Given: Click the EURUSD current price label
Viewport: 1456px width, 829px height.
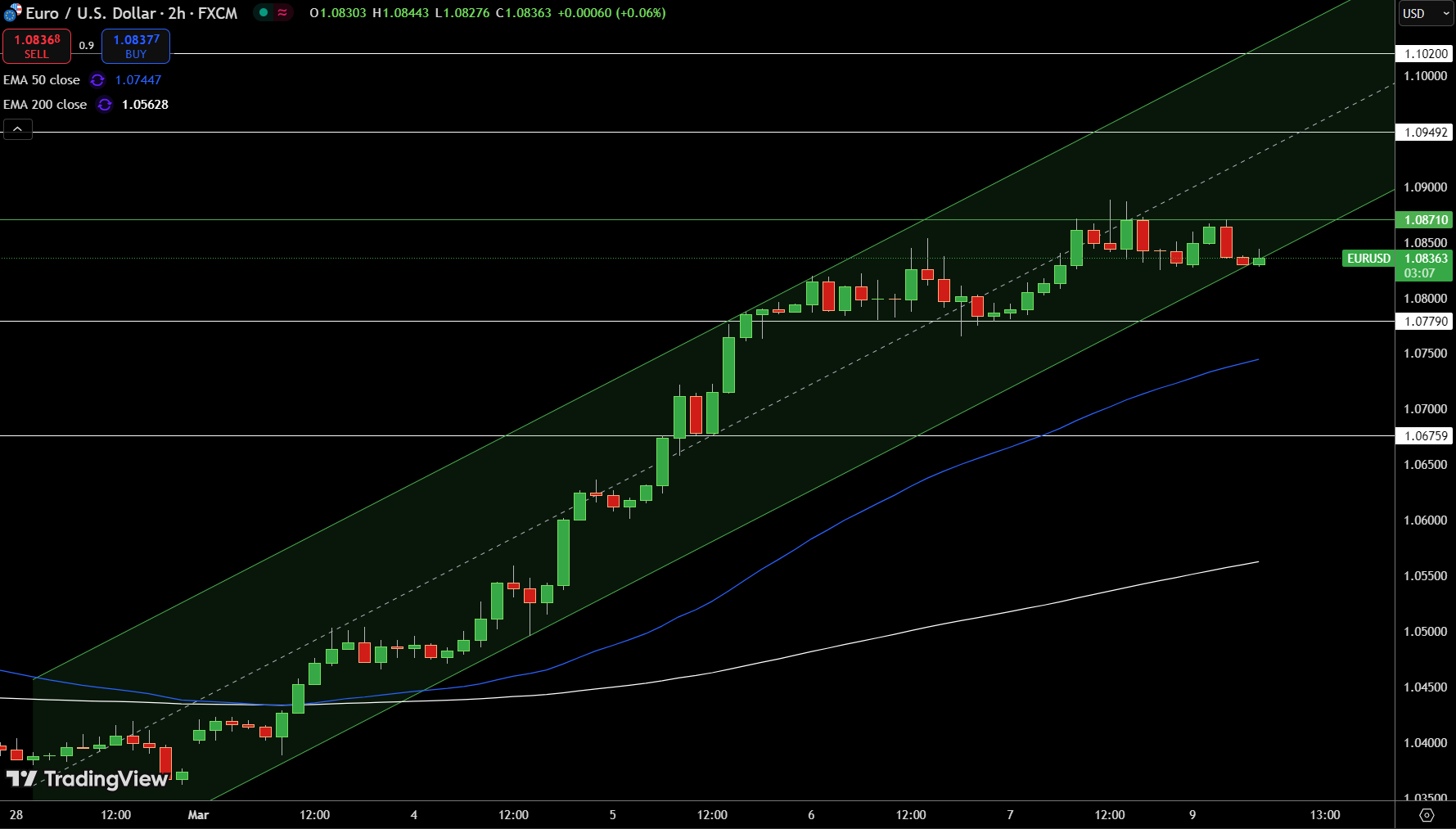Looking at the screenshot, I should [1368, 259].
